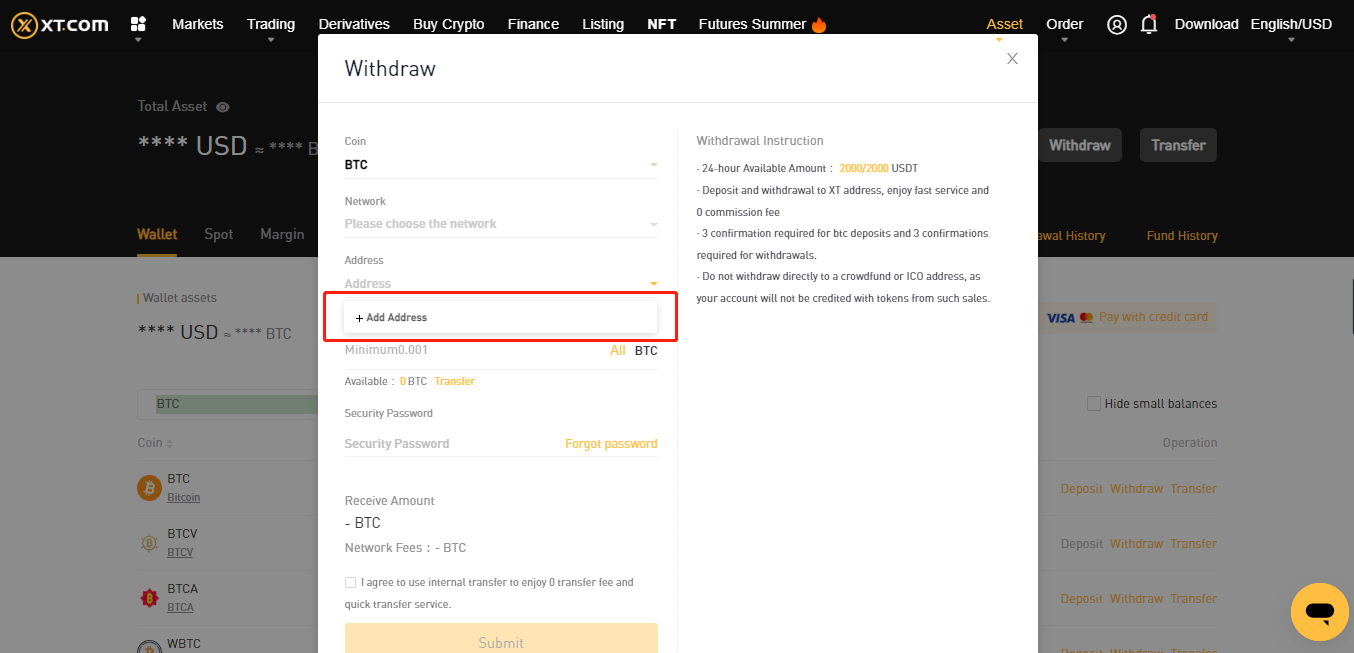Open the Markets menu
Screen dimensions: 1354x653
(x=197, y=24)
